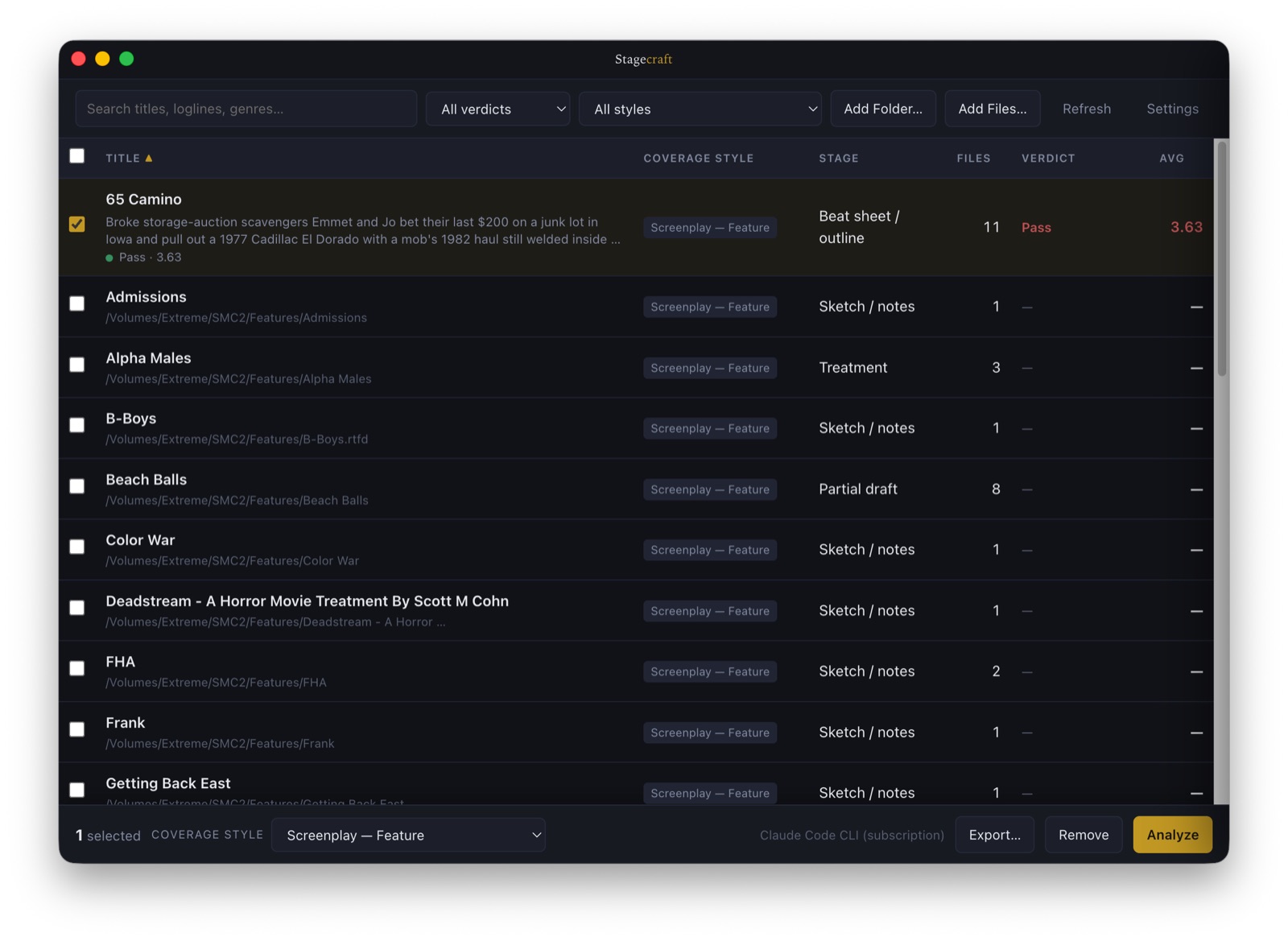Viewport: 1288px width, 941px height.
Task: Sort by the Avg column header
Action: [1172, 159]
